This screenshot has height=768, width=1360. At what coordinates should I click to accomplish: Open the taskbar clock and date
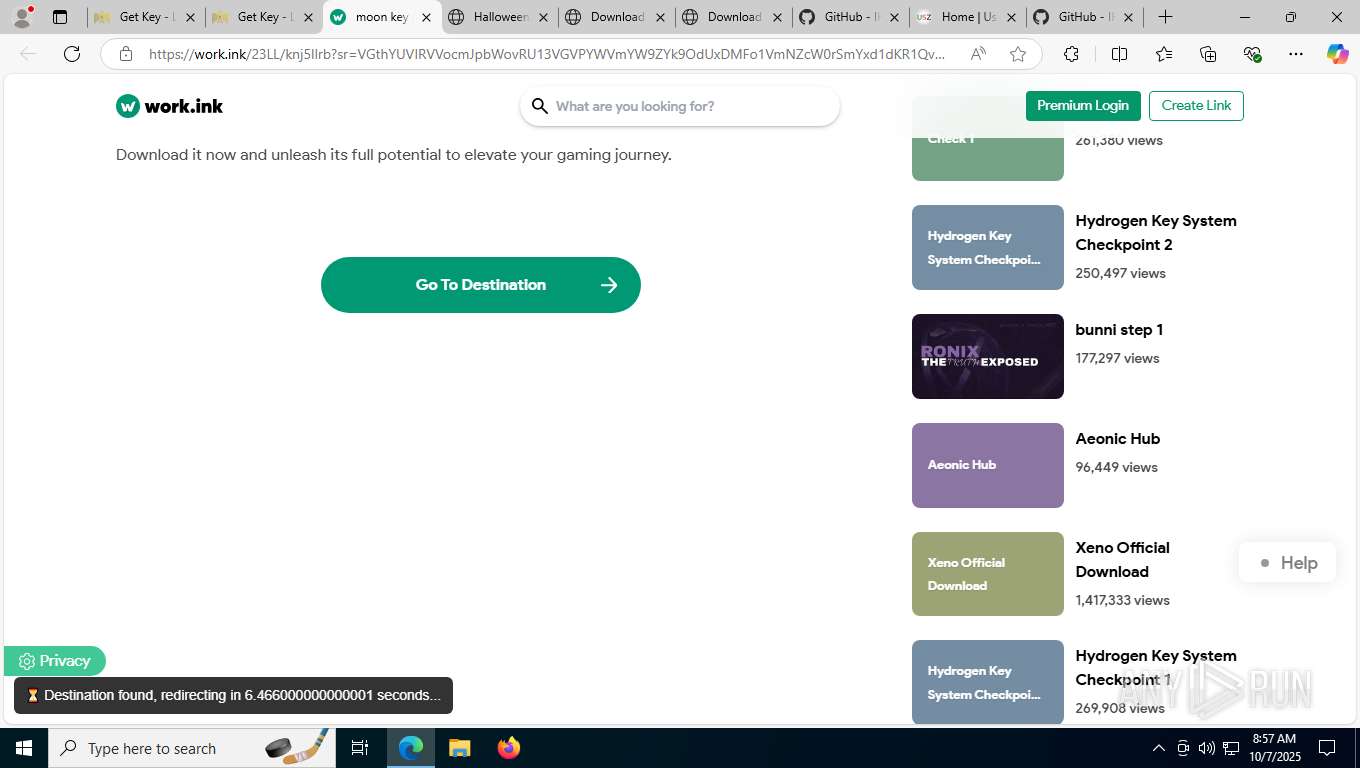pyautogui.click(x=1274, y=748)
